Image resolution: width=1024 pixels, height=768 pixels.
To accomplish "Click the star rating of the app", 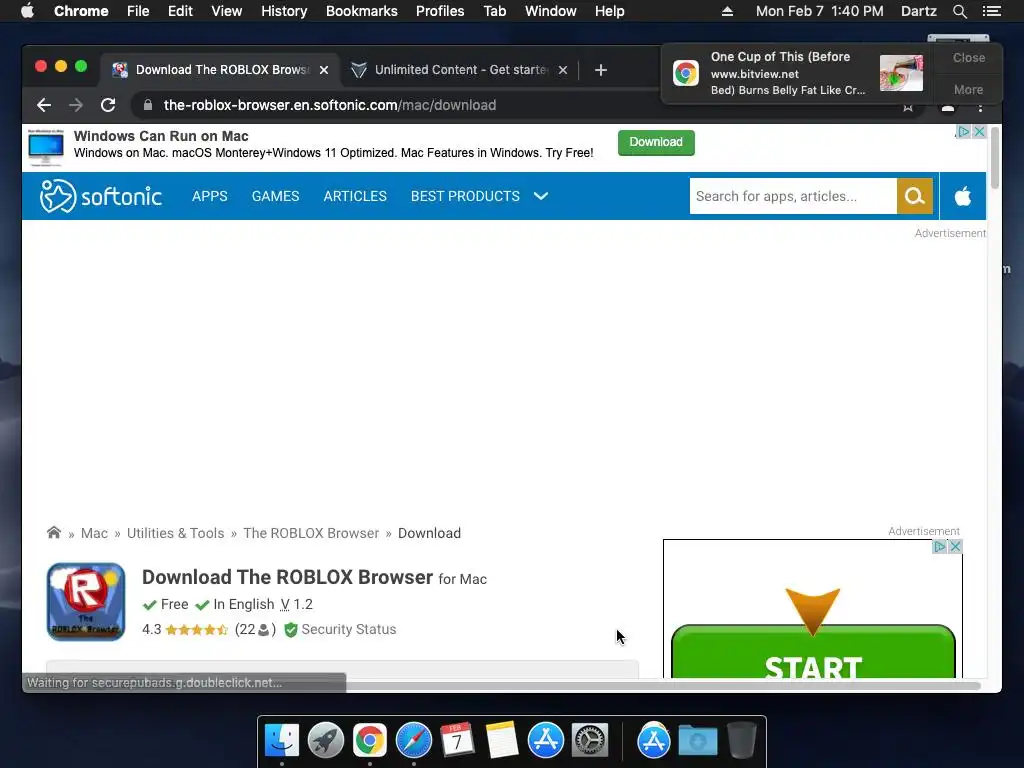I will tap(197, 630).
